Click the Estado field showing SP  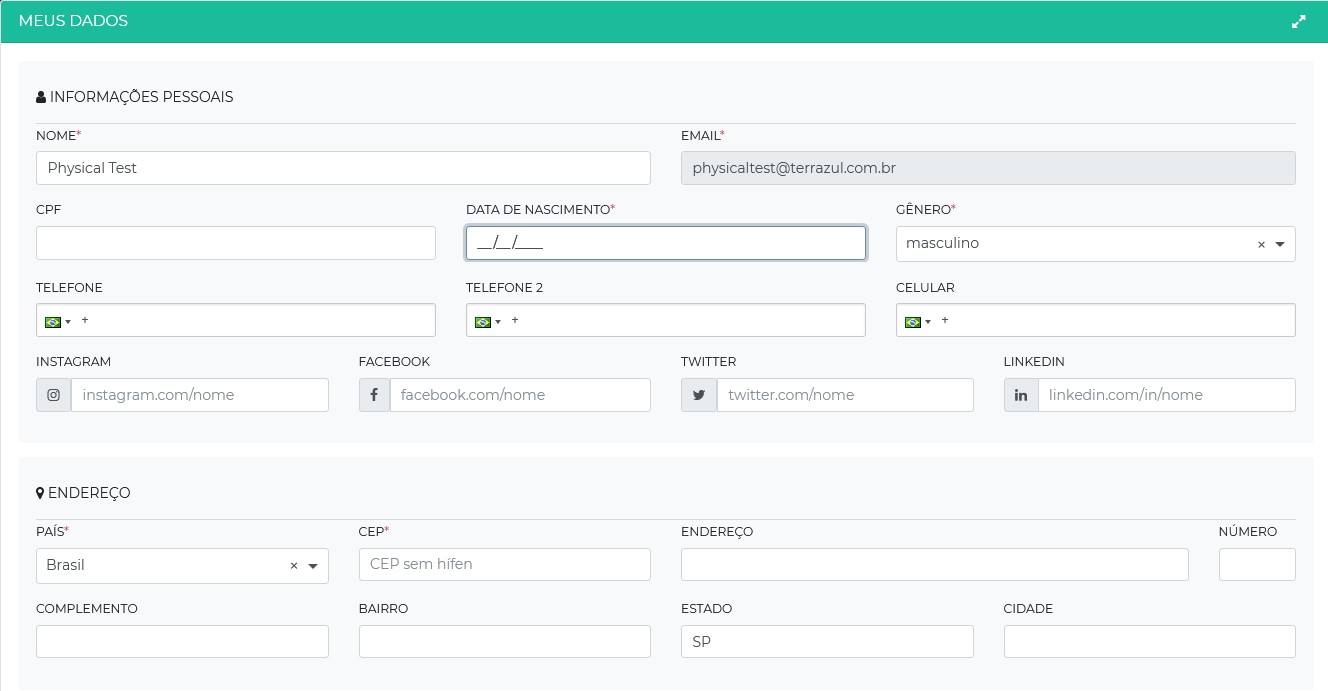coord(826,642)
